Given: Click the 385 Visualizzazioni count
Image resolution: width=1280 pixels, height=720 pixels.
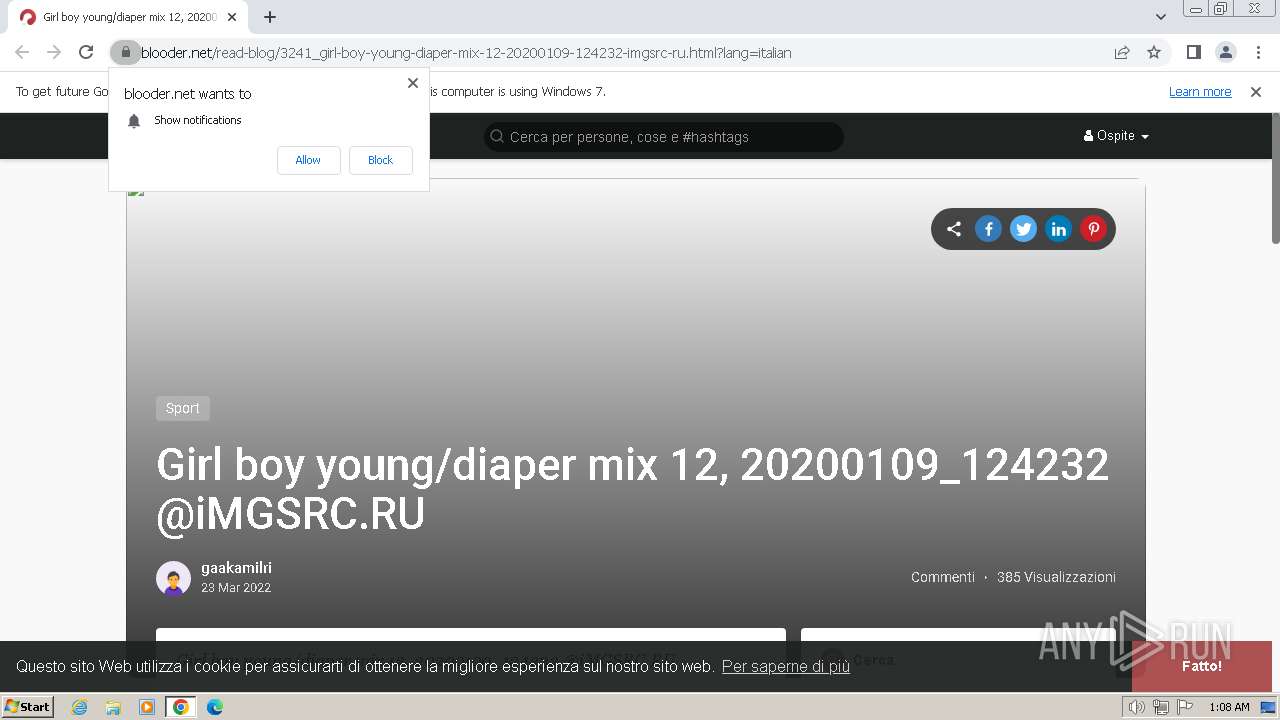Looking at the screenshot, I should (1056, 577).
